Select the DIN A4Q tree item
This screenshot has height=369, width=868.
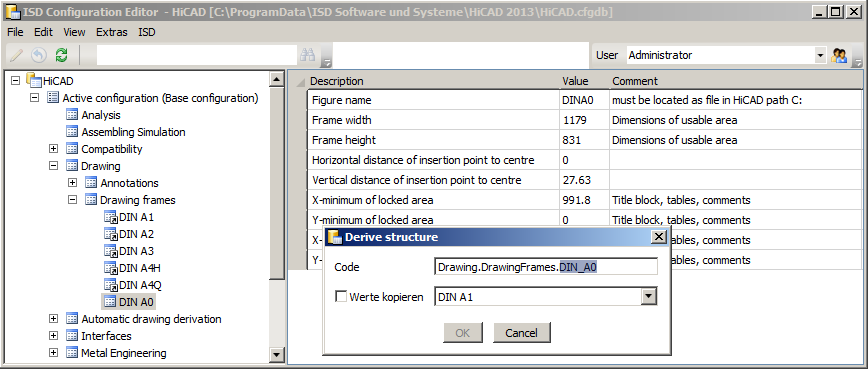tap(141, 285)
